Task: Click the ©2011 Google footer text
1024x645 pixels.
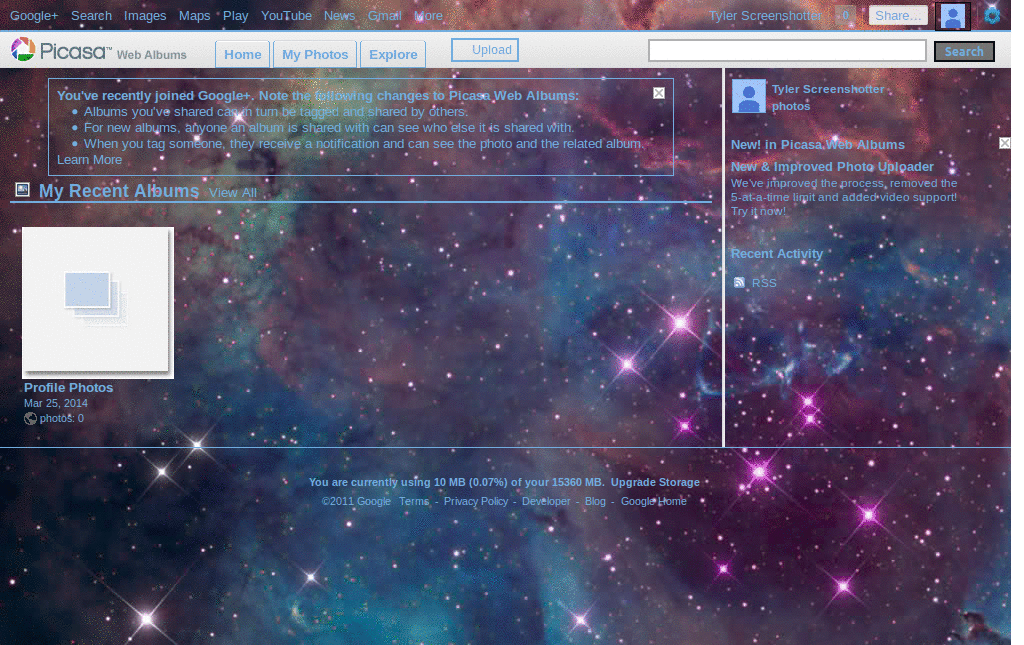Action: [x=356, y=501]
